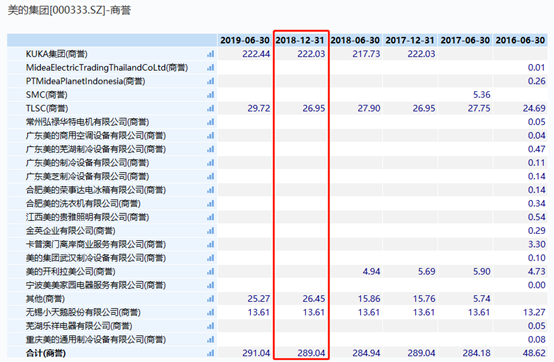
Task: Open the chart icon for KUKA集团(商誉) row
Action: click(211, 54)
